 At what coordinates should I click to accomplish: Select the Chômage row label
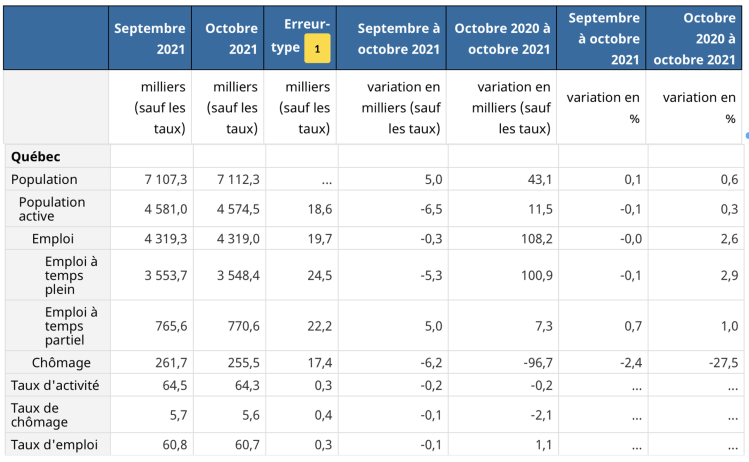61,363
